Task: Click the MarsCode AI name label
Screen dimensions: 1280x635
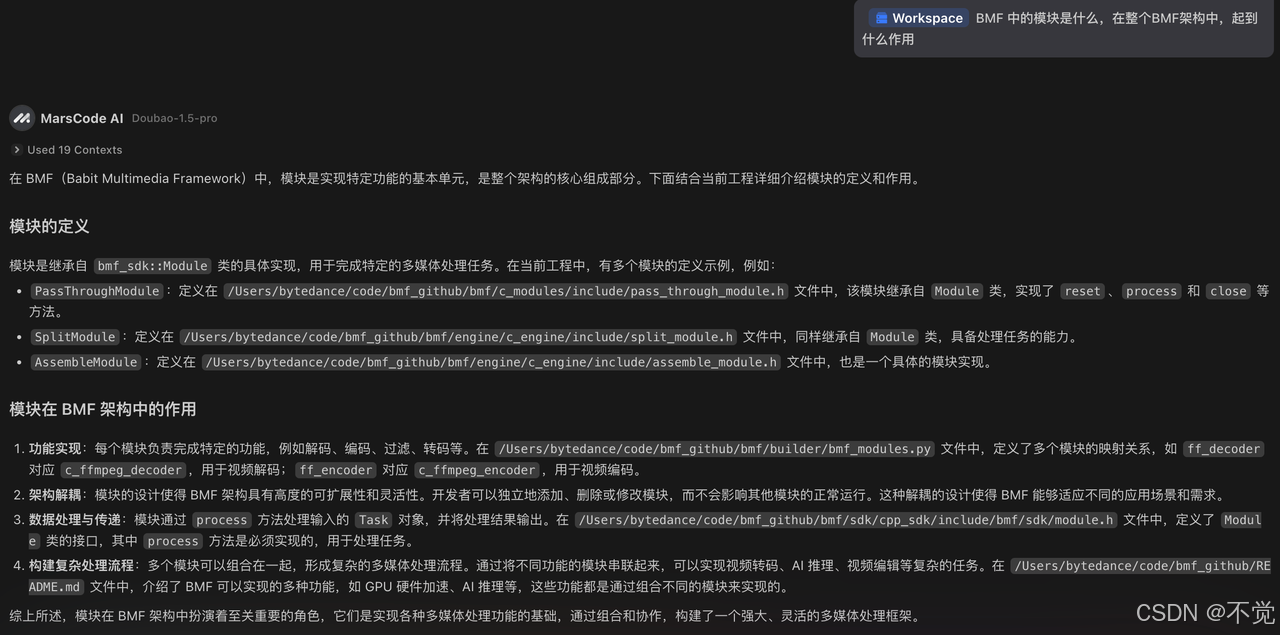Action: coord(82,118)
